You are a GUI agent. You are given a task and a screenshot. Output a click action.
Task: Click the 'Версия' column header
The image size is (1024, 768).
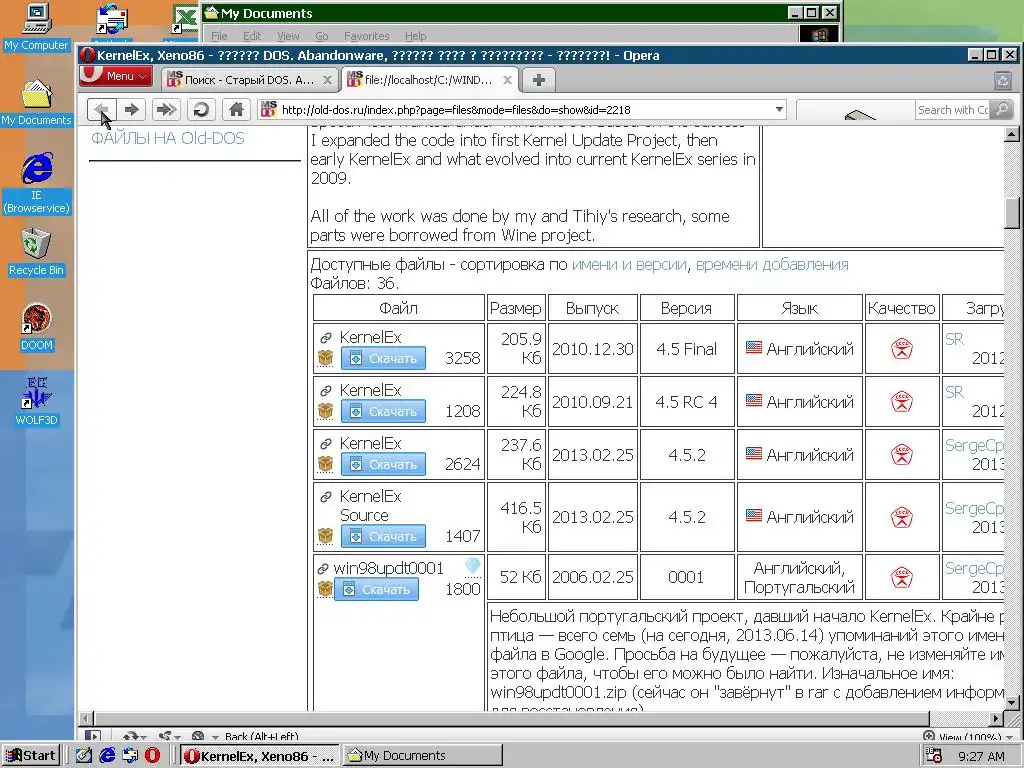tap(686, 308)
